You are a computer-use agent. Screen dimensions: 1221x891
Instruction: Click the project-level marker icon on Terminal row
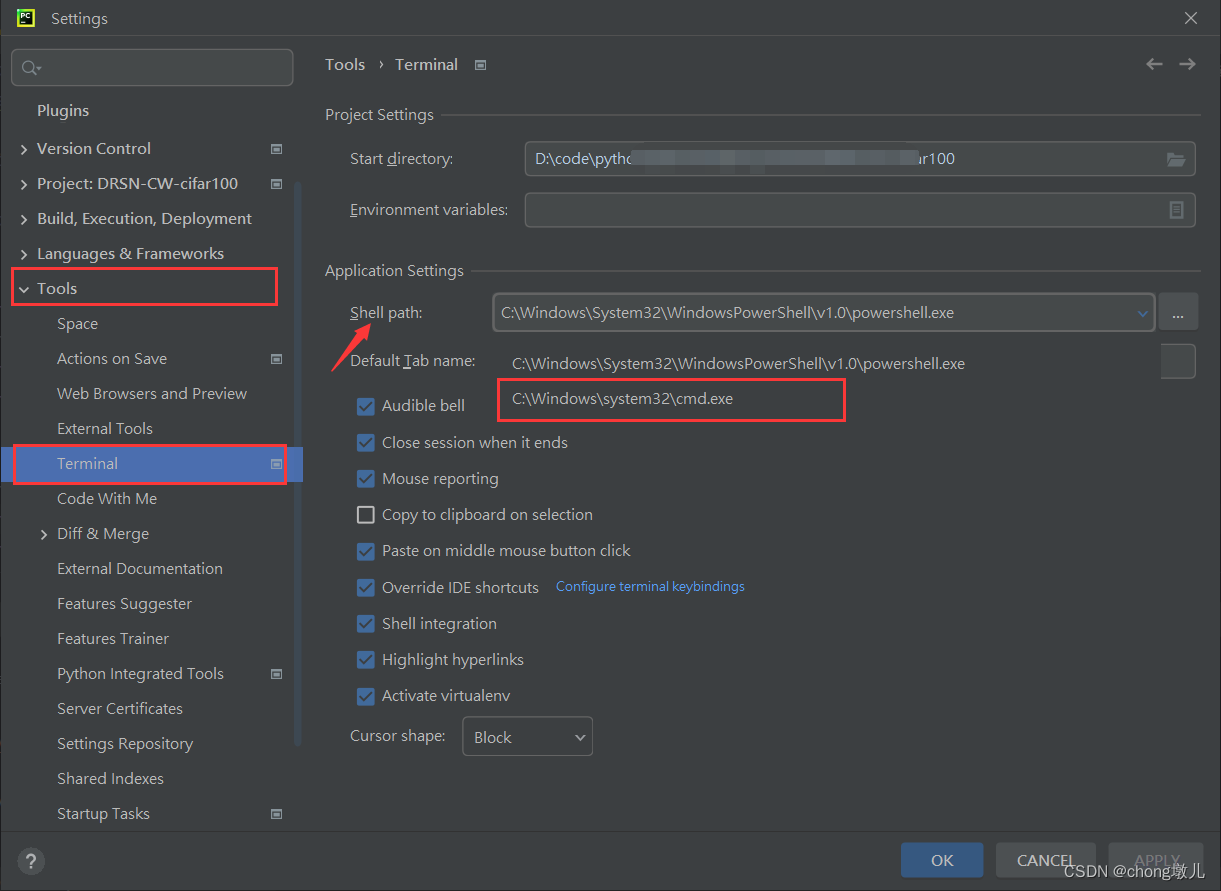[277, 464]
